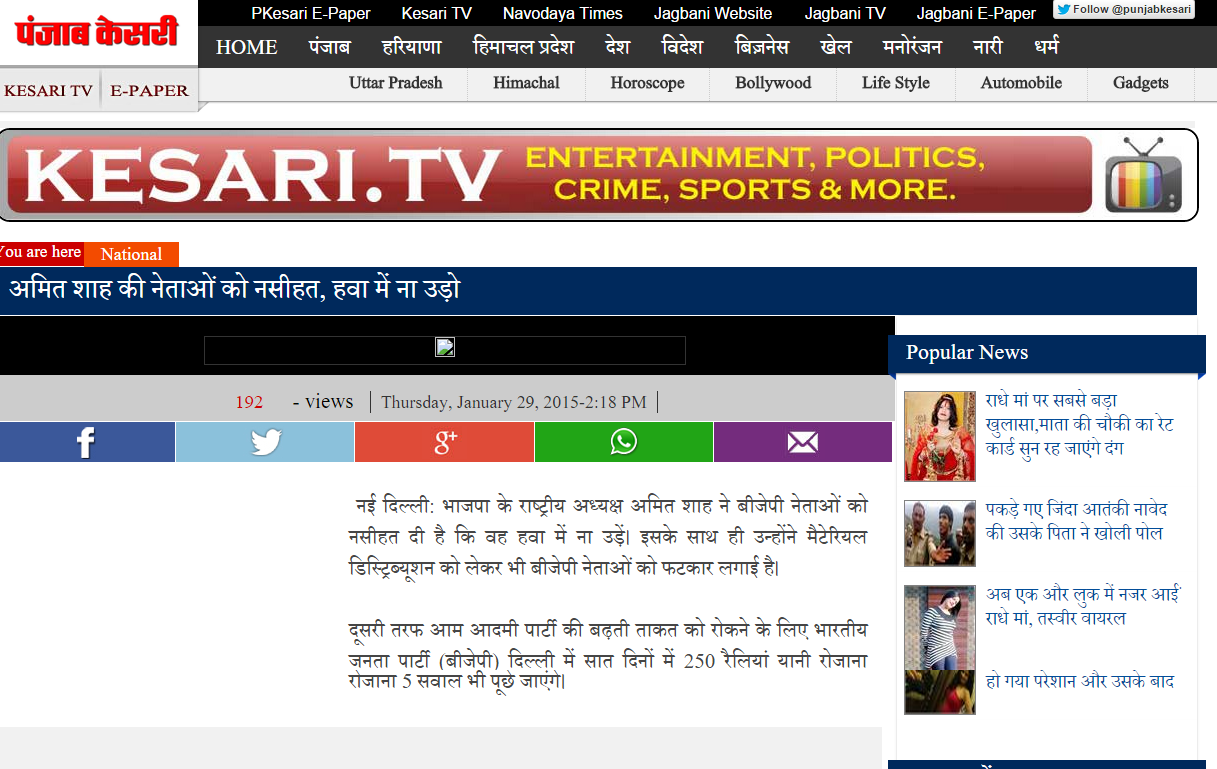The image size is (1217, 769).
Task: Open the Life Style tab
Action: pyautogui.click(x=896, y=83)
